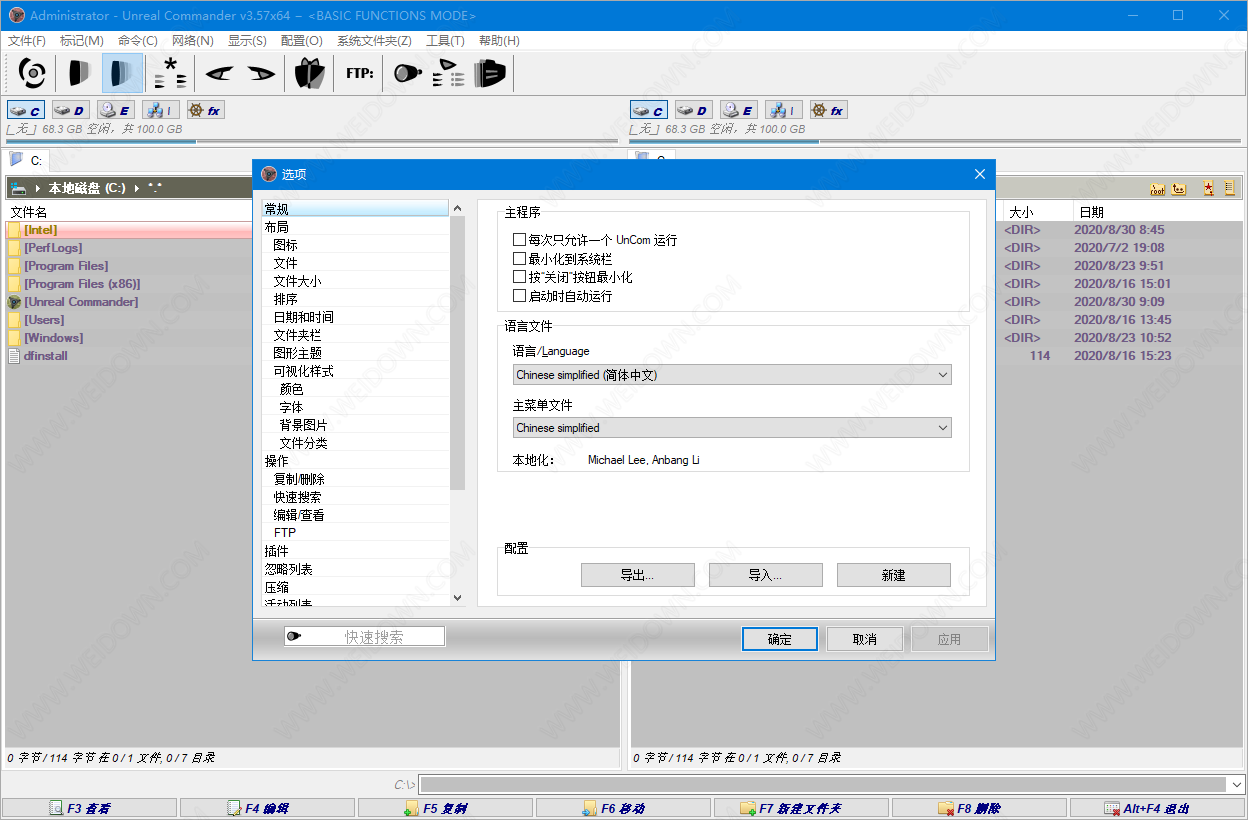Screen dimensions: 1248x820
Task: Click the search files toolbar icon
Action: pos(407,73)
